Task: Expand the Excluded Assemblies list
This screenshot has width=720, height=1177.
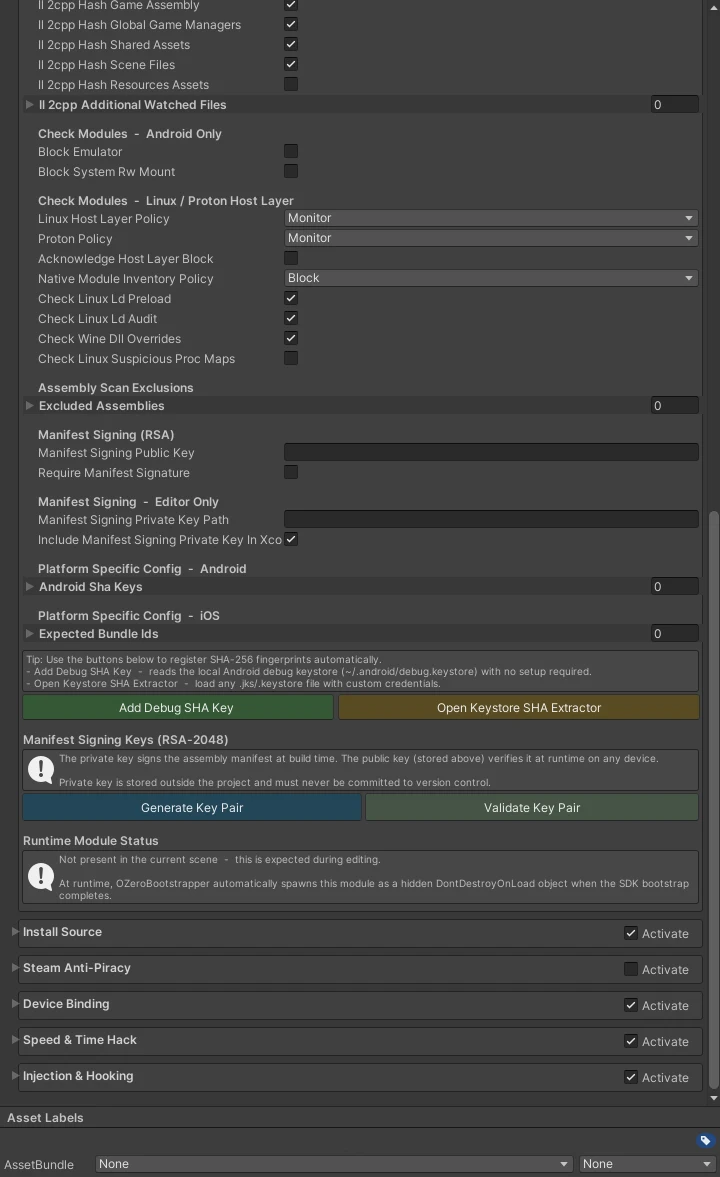Action: (29, 405)
